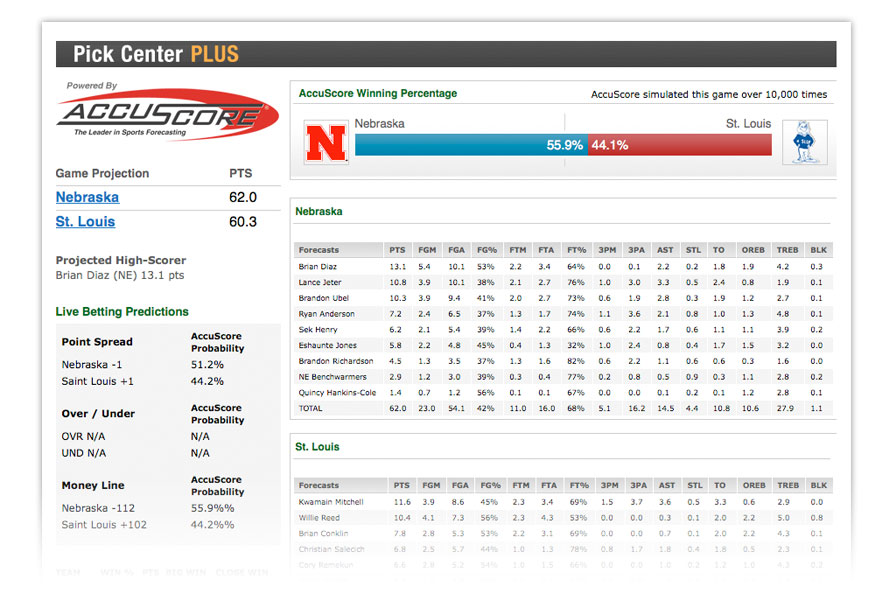Click the Nebraska -1 spread entry
The height and width of the screenshot is (600, 892).
pyautogui.click(x=92, y=365)
